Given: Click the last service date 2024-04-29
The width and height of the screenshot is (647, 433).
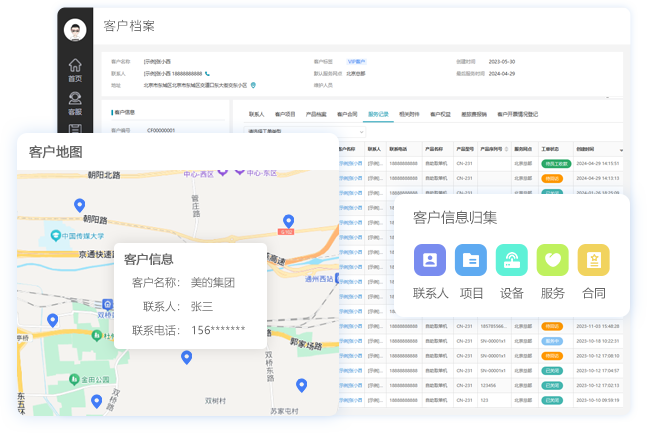Looking at the screenshot, I should pyautogui.click(x=502, y=73).
